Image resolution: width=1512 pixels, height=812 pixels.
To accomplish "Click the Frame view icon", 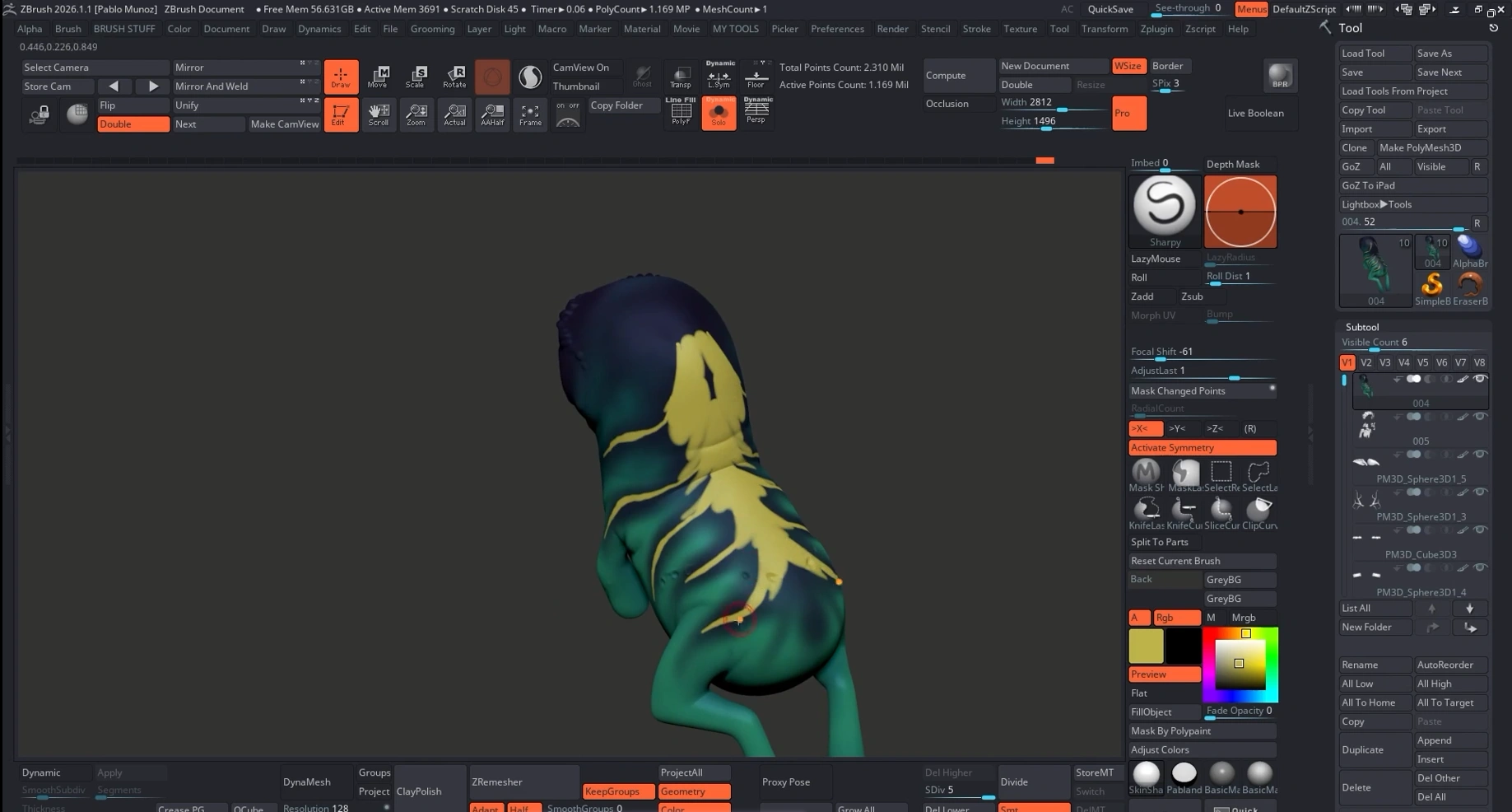I will coord(530,114).
